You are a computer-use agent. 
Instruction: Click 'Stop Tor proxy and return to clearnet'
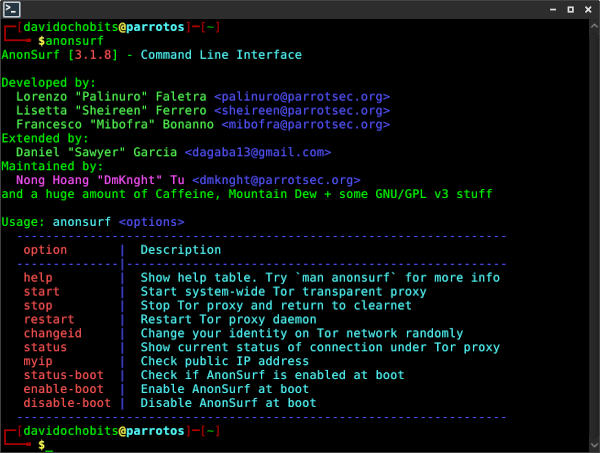[276, 305]
